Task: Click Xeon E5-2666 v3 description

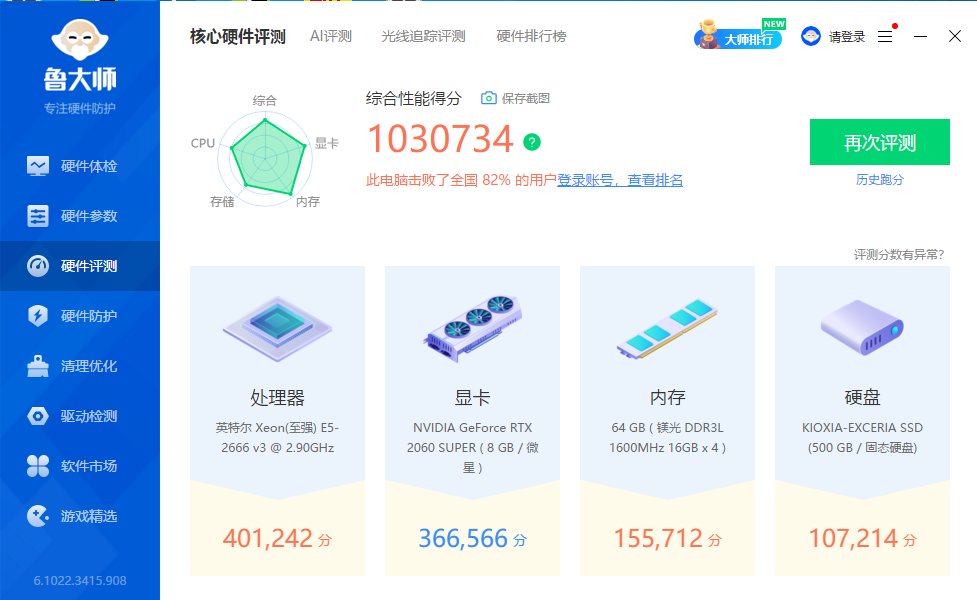Action: (x=277, y=437)
